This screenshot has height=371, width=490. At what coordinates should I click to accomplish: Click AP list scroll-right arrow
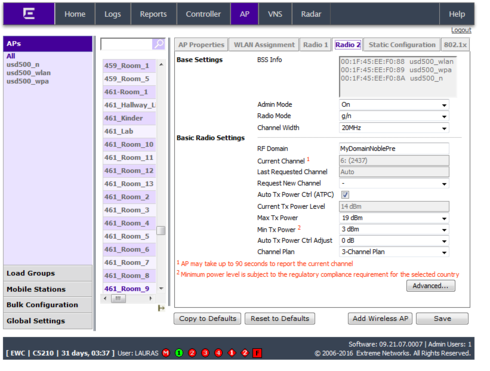pos(150,298)
